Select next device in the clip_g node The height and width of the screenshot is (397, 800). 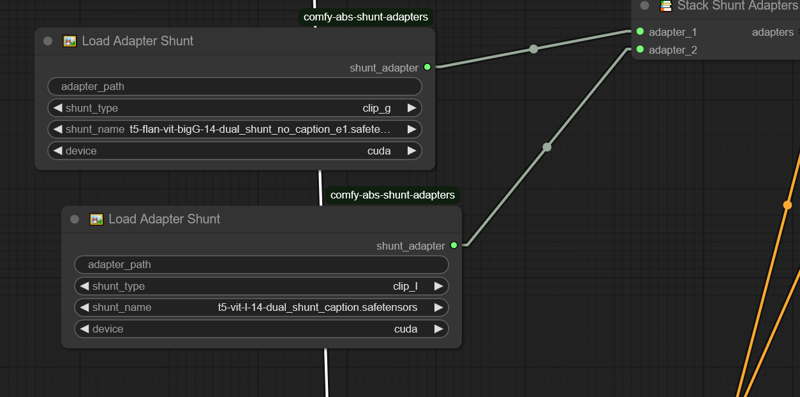(411, 151)
